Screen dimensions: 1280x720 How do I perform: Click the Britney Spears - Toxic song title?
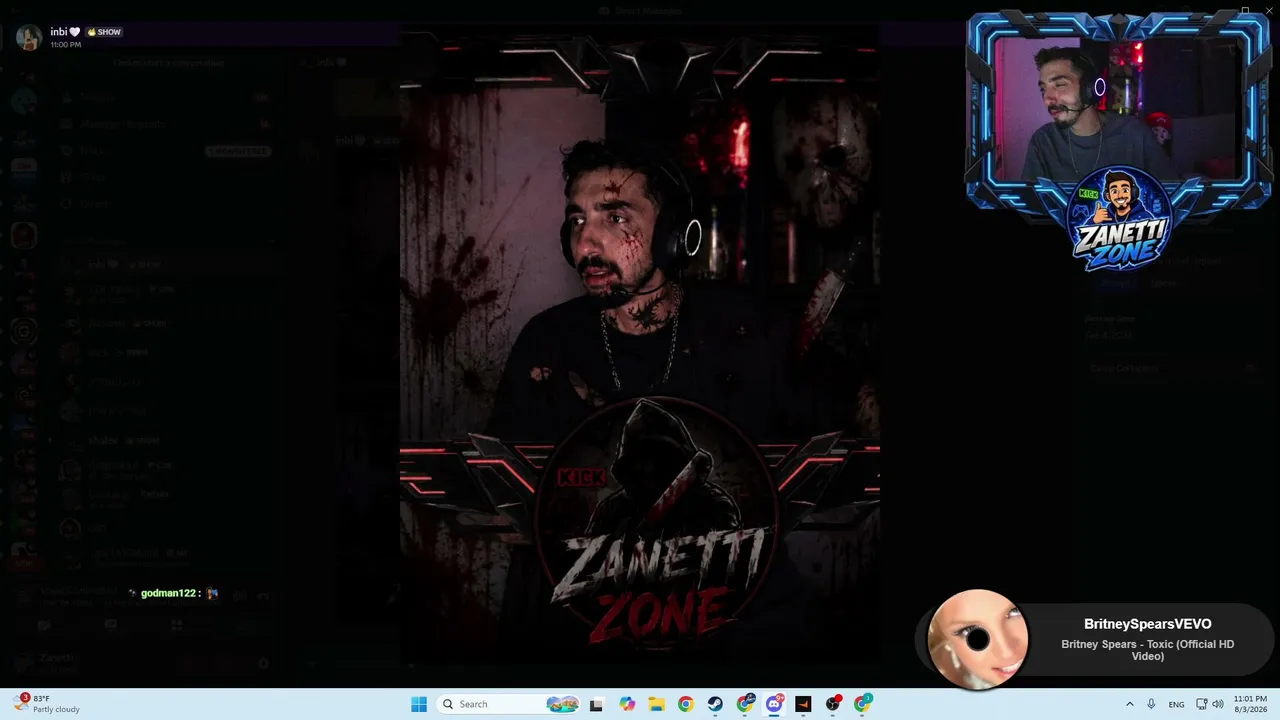point(1147,650)
